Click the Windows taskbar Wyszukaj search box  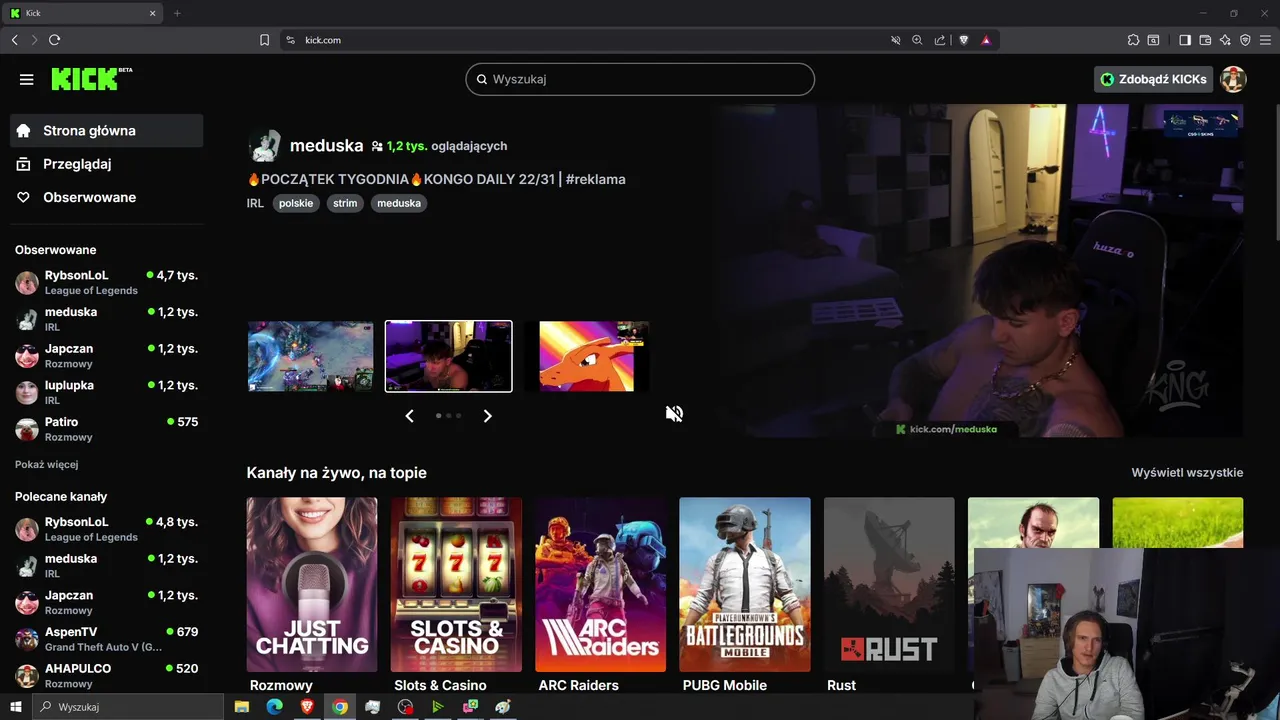[x=127, y=707]
